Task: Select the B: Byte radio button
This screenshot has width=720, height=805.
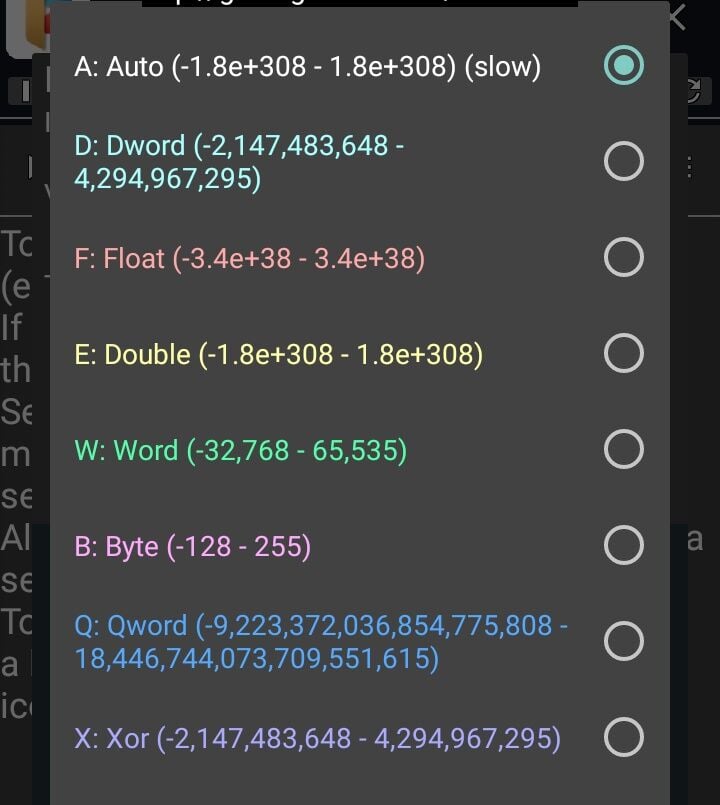Action: 624,546
